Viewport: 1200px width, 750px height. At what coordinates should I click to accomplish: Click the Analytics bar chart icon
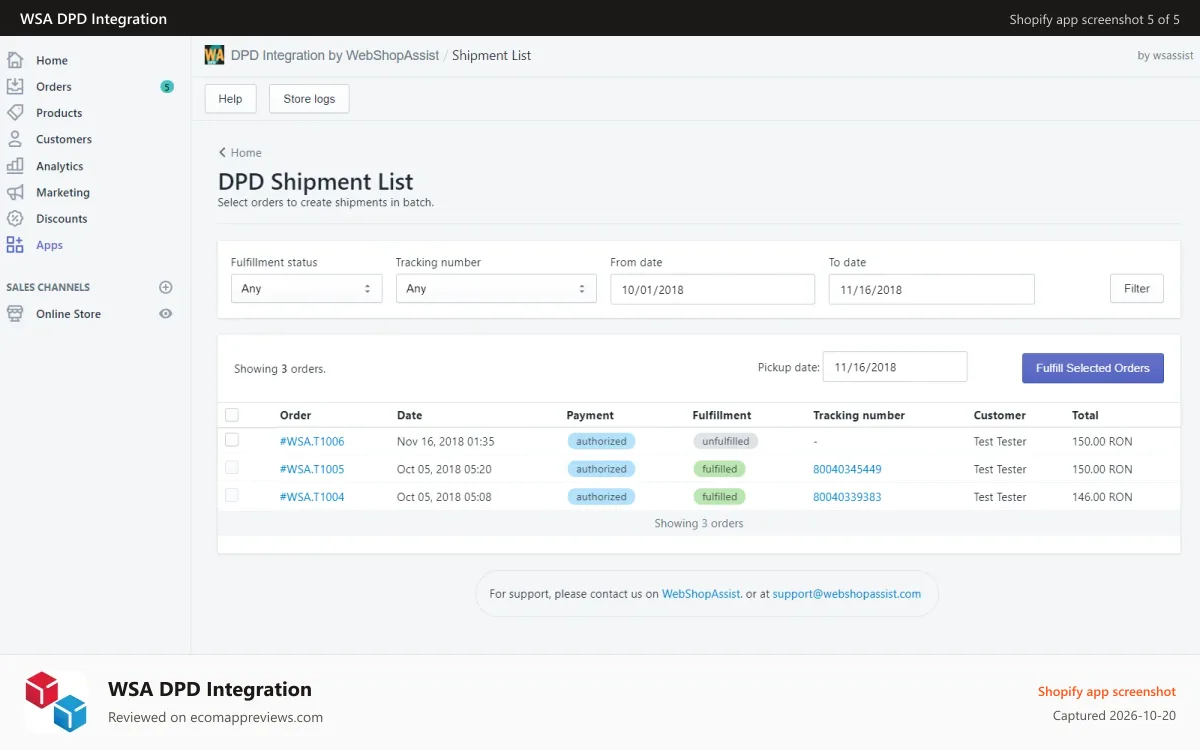pos(15,166)
